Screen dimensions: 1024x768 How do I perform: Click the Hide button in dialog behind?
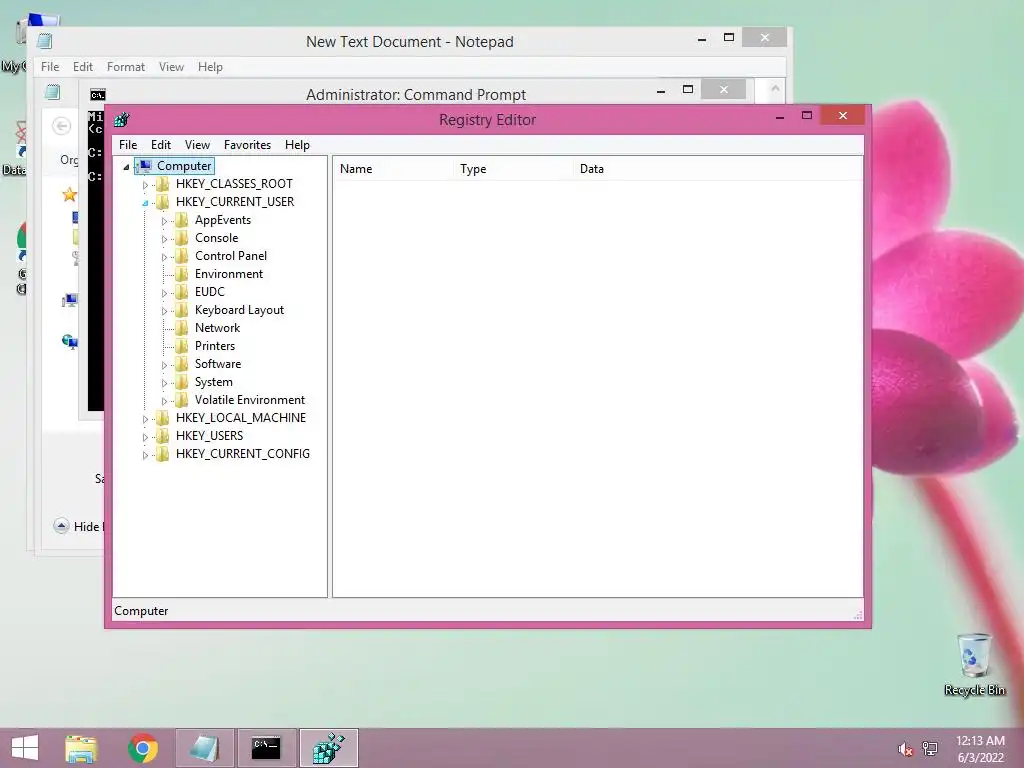(78, 526)
